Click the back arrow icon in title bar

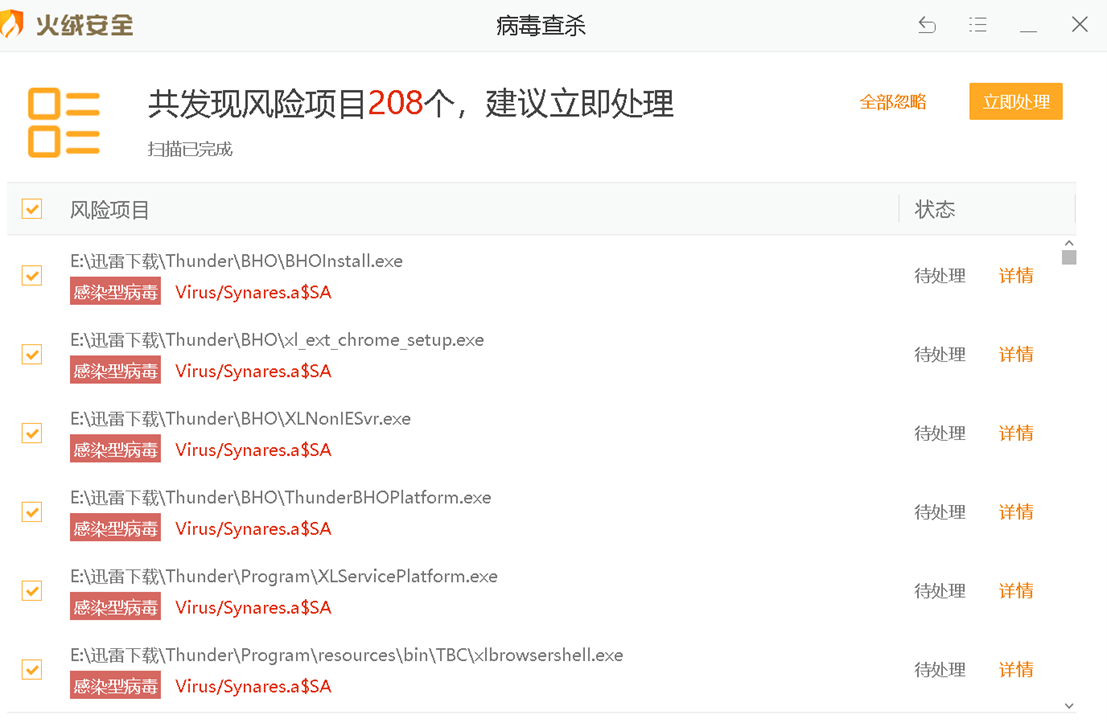click(927, 25)
